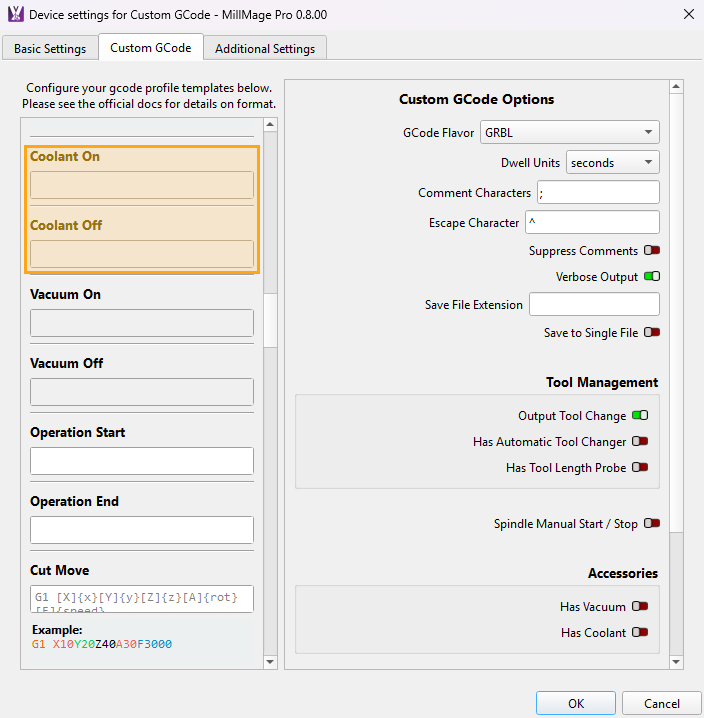Switch to the Basic Settings tab
The image size is (704, 718).
(x=50, y=49)
